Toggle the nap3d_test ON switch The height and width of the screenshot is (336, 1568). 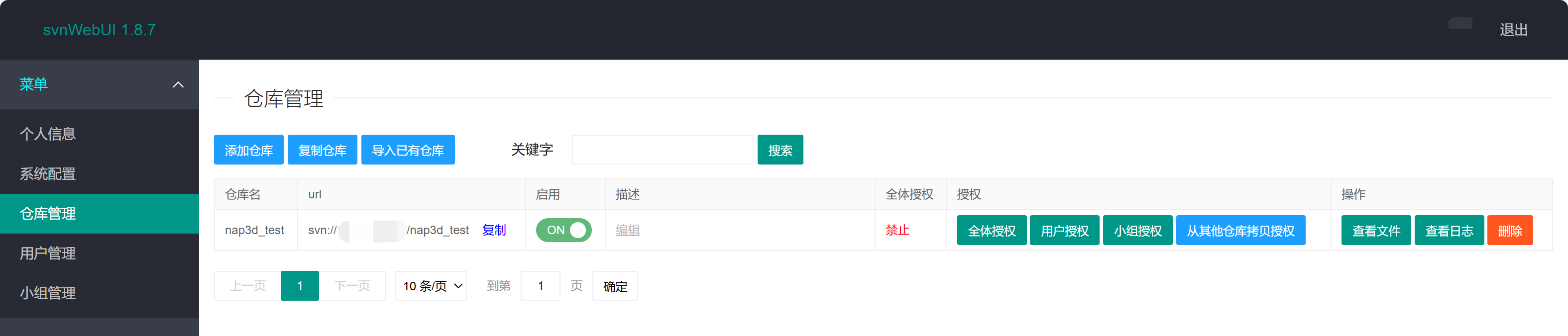(563, 230)
